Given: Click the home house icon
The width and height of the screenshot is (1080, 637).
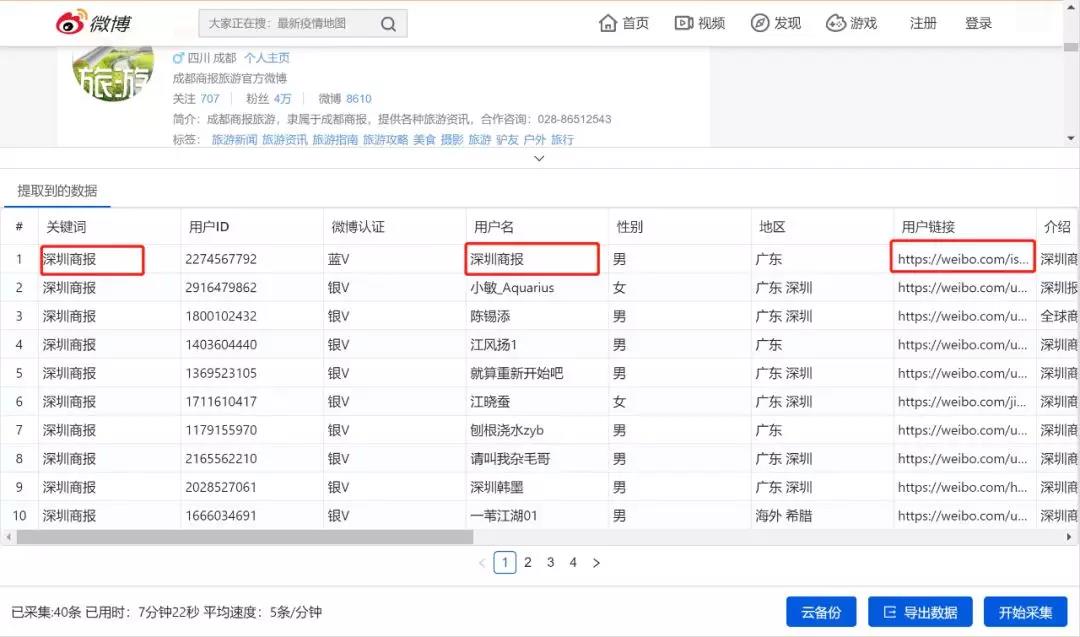Looking at the screenshot, I should (x=608, y=23).
